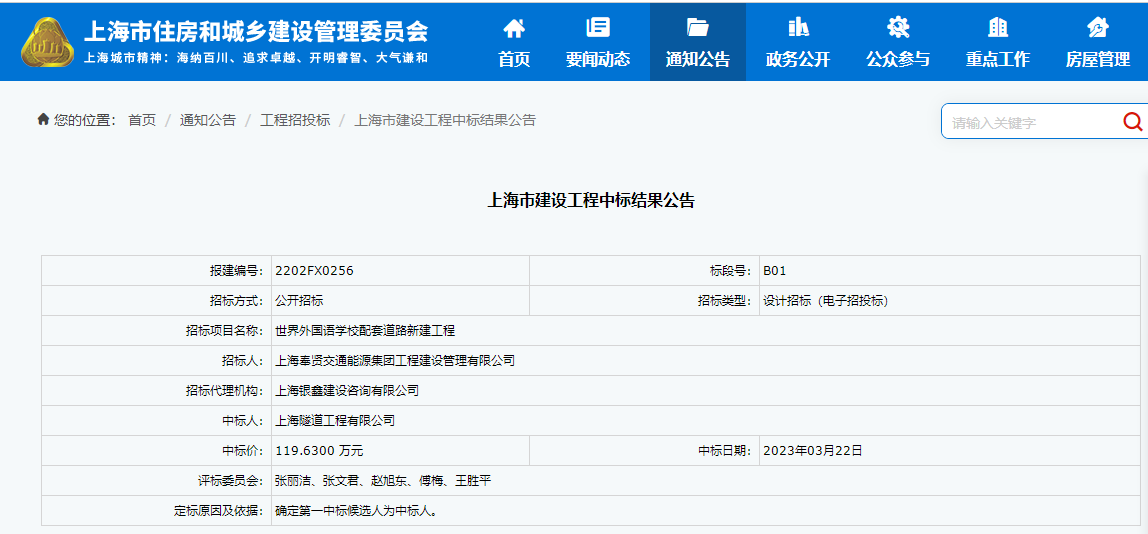
Task: Click the chart icon above 政务公开
Action: (x=798, y=27)
